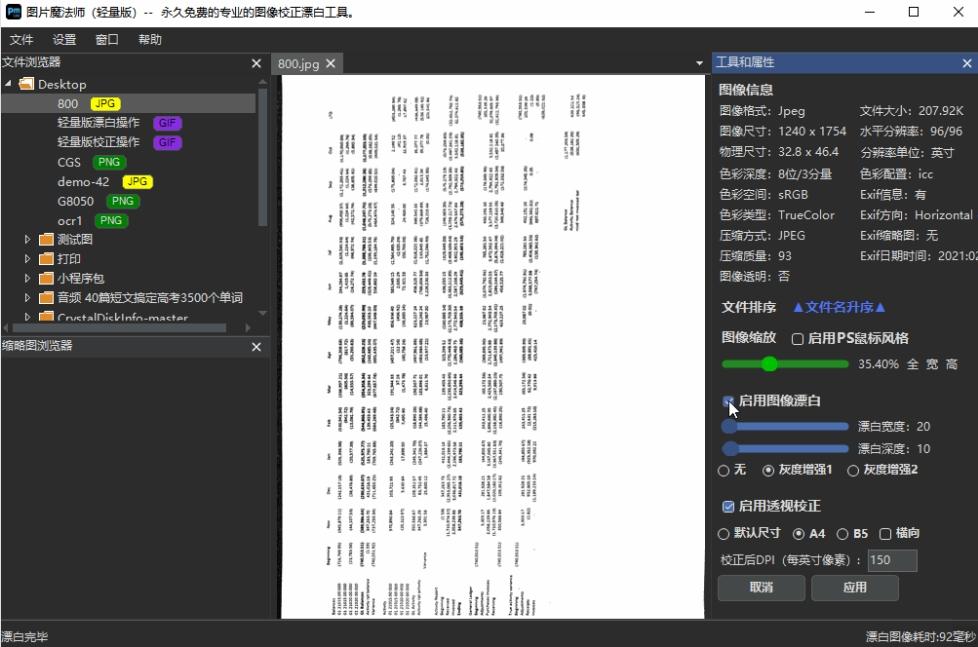The width and height of the screenshot is (978, 647).
Task: Expand the 测试图 folder in file browser
Action: click(x=26, y=239)
